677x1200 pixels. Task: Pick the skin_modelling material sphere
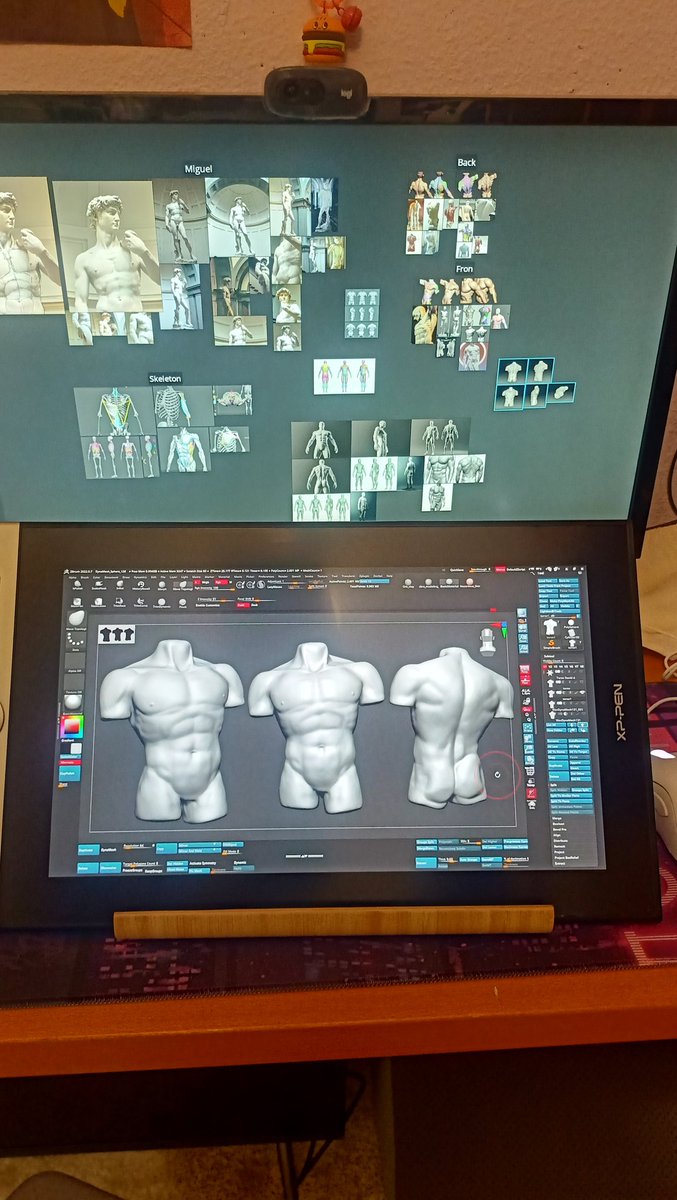(428, 581)
